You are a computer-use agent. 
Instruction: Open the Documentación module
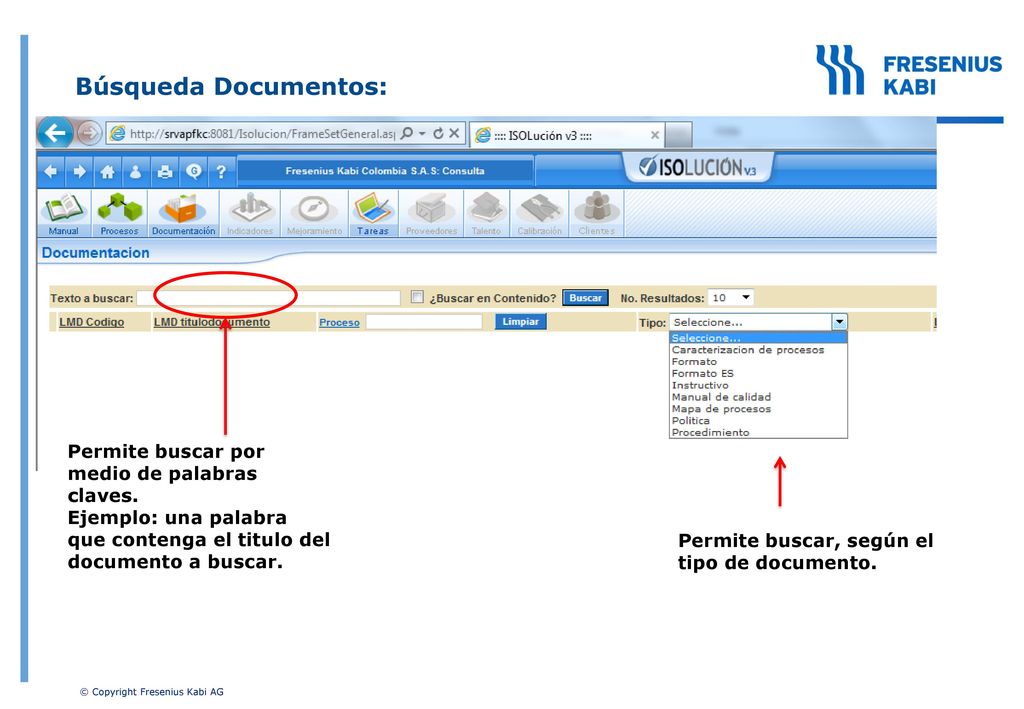pos(184,213)
